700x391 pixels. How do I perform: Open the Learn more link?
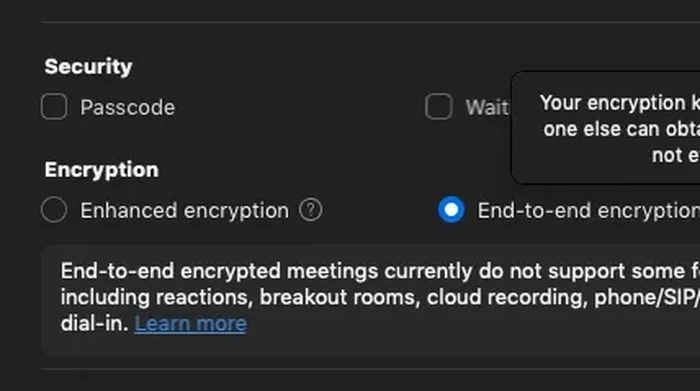tap(190, 324)
